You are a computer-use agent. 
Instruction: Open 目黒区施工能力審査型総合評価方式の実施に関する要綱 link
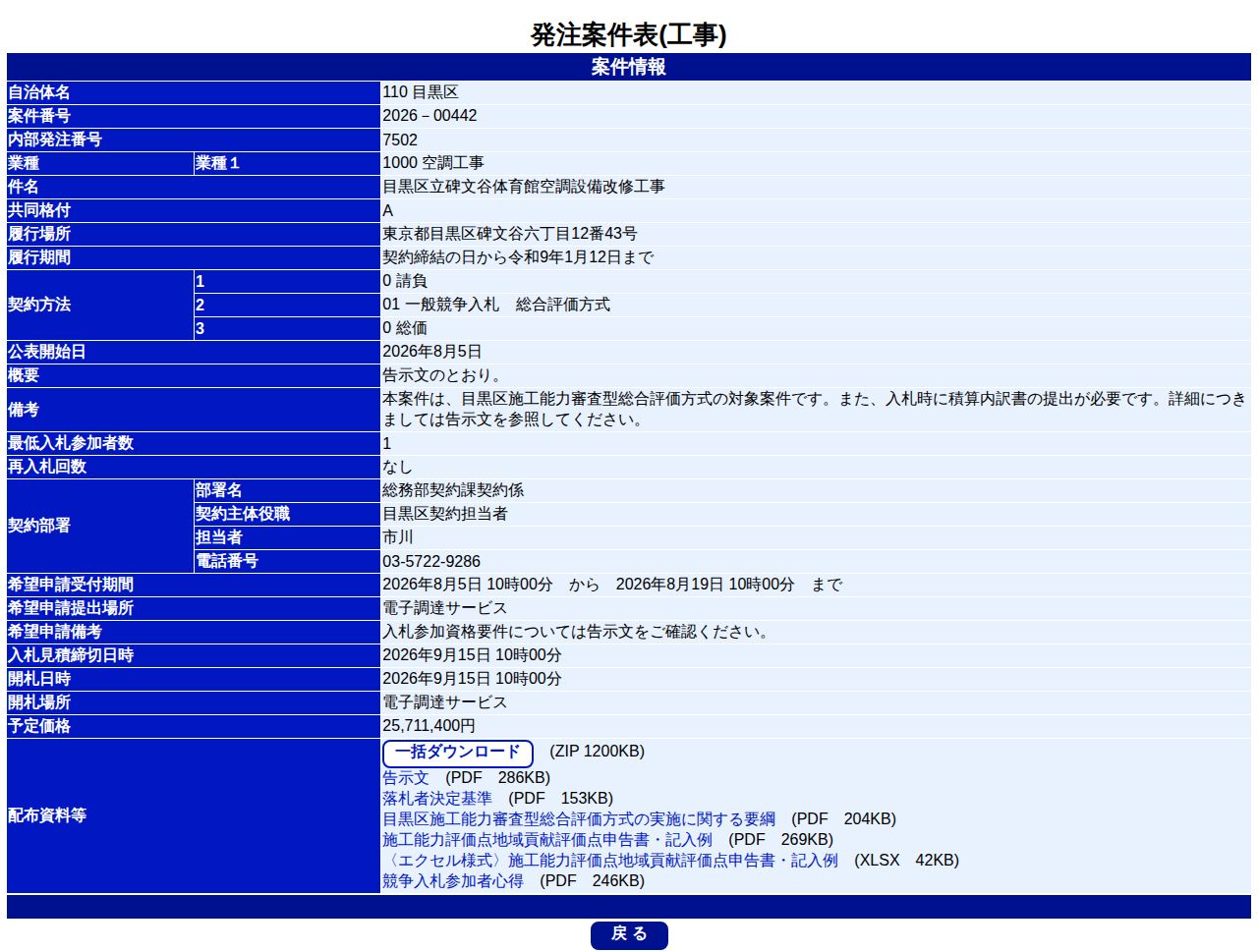coord(579,818)
